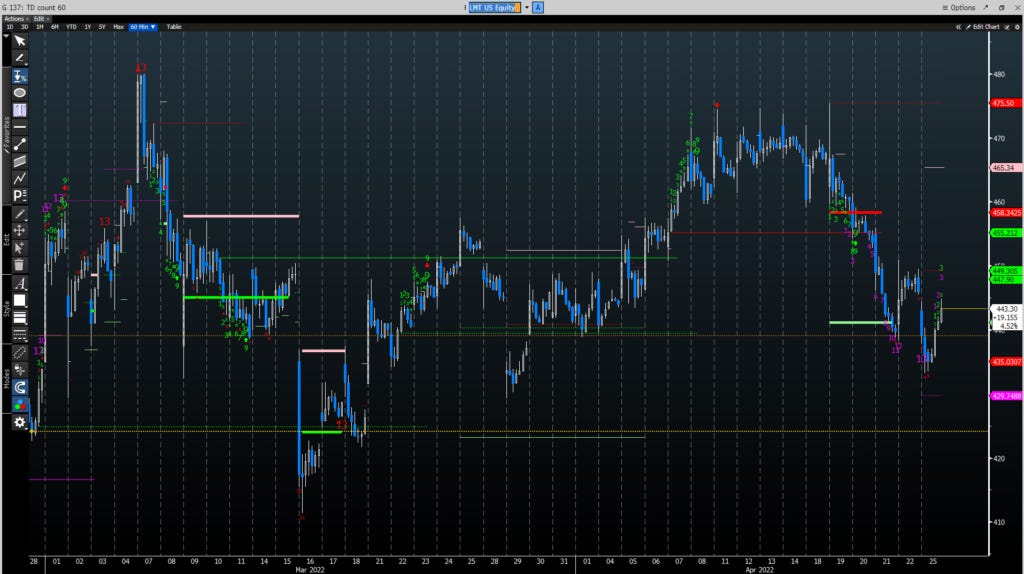Show the Max date range
Viewport: 1024px width, 574px height.
118,27
